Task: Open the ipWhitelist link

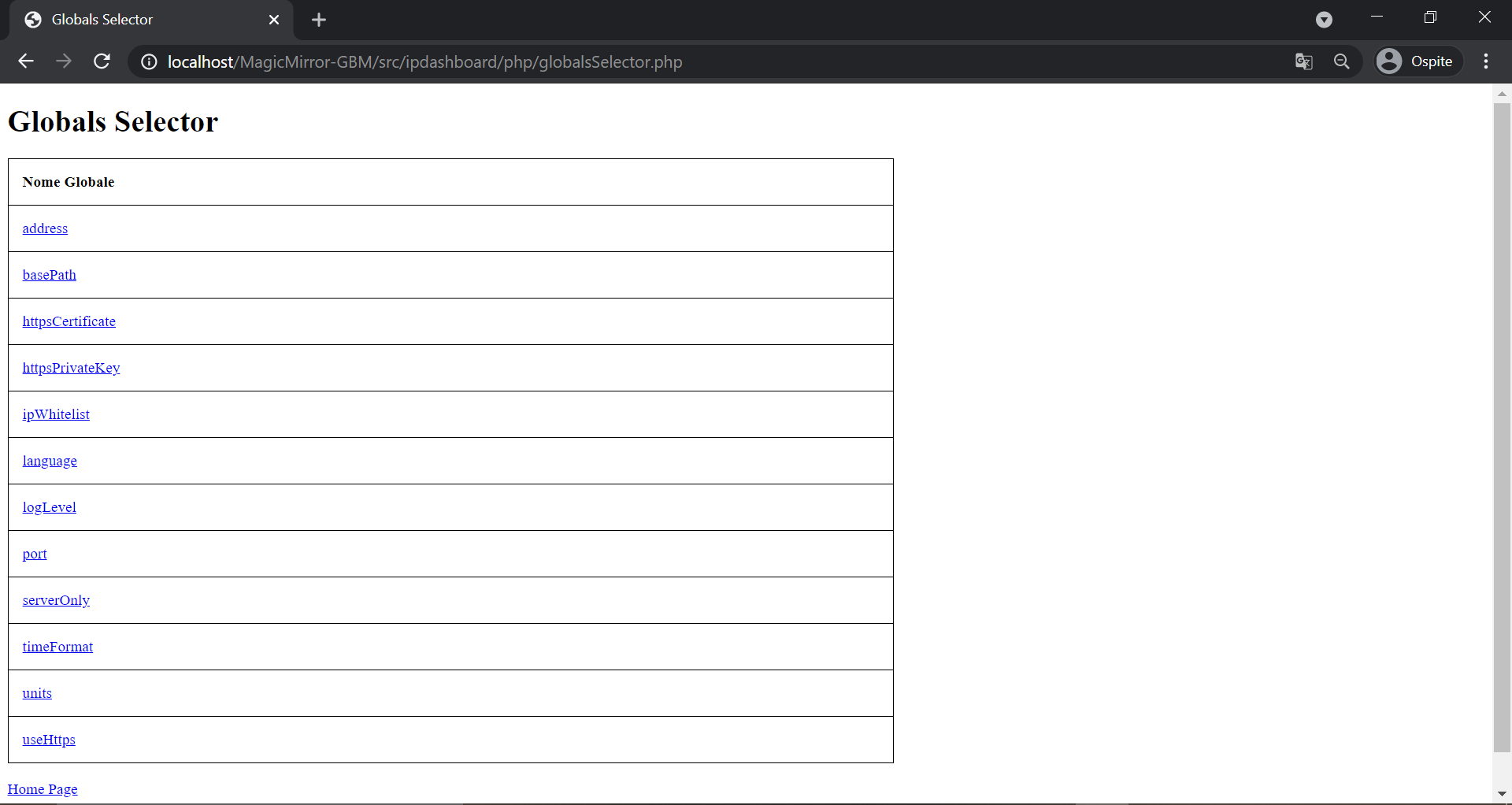Action: coord(56,414)
